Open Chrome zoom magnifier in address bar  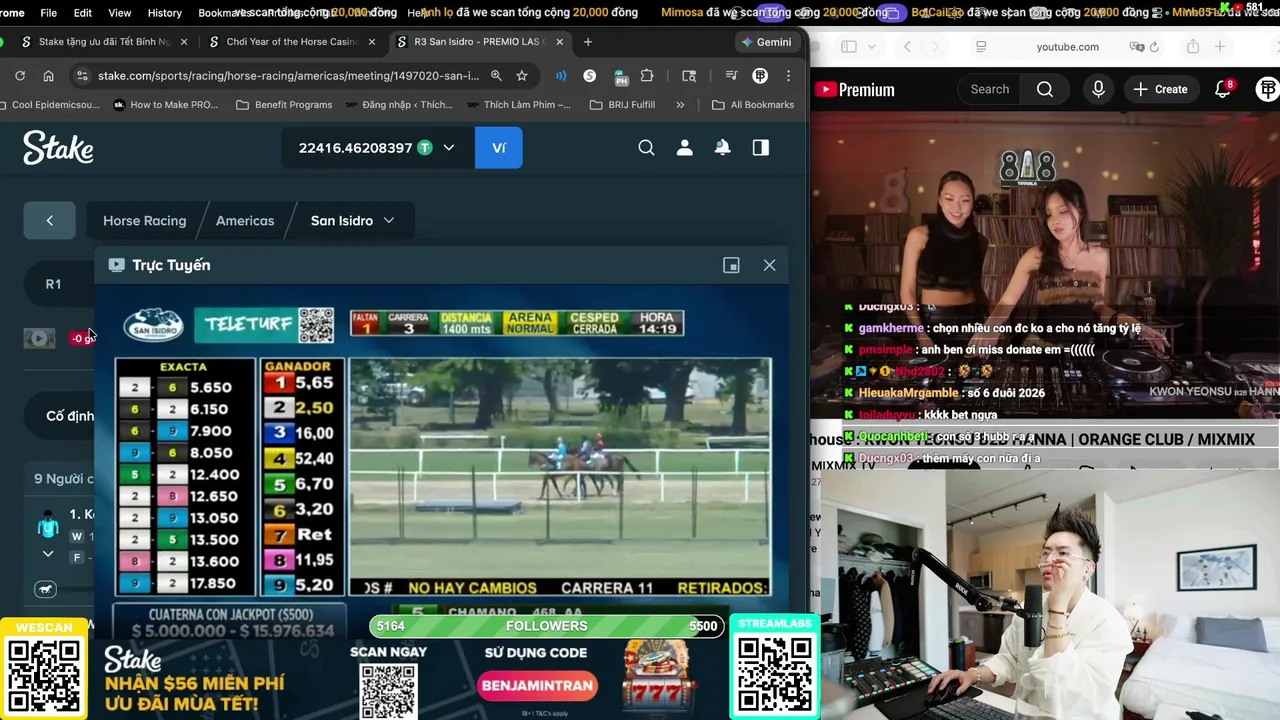click(x=495, y=75)
